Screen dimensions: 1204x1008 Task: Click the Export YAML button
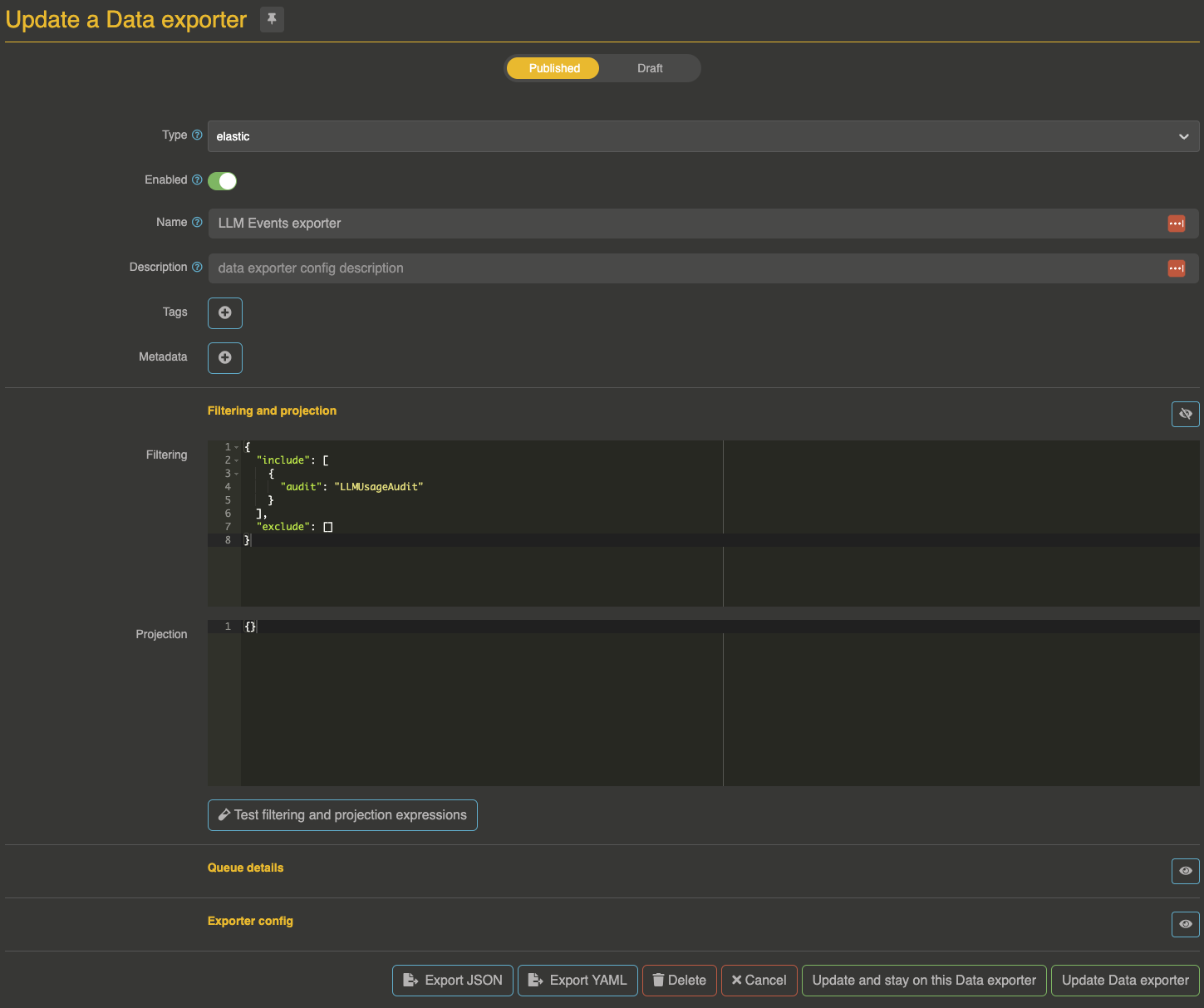tap(577, 981)
